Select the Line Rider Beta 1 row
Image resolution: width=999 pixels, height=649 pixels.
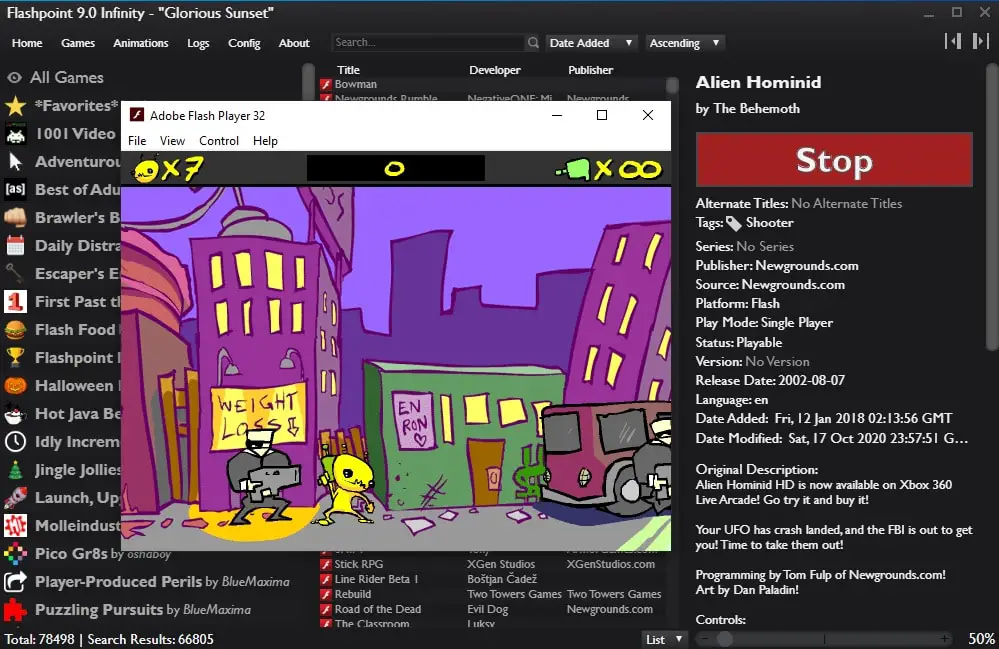(x=494, y=579)
